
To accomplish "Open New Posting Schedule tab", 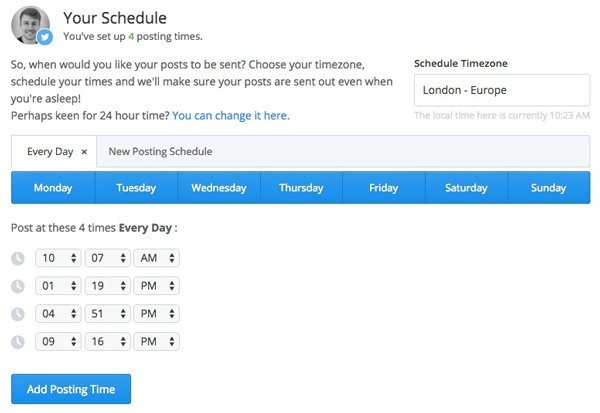I will [x=160, y=152].
